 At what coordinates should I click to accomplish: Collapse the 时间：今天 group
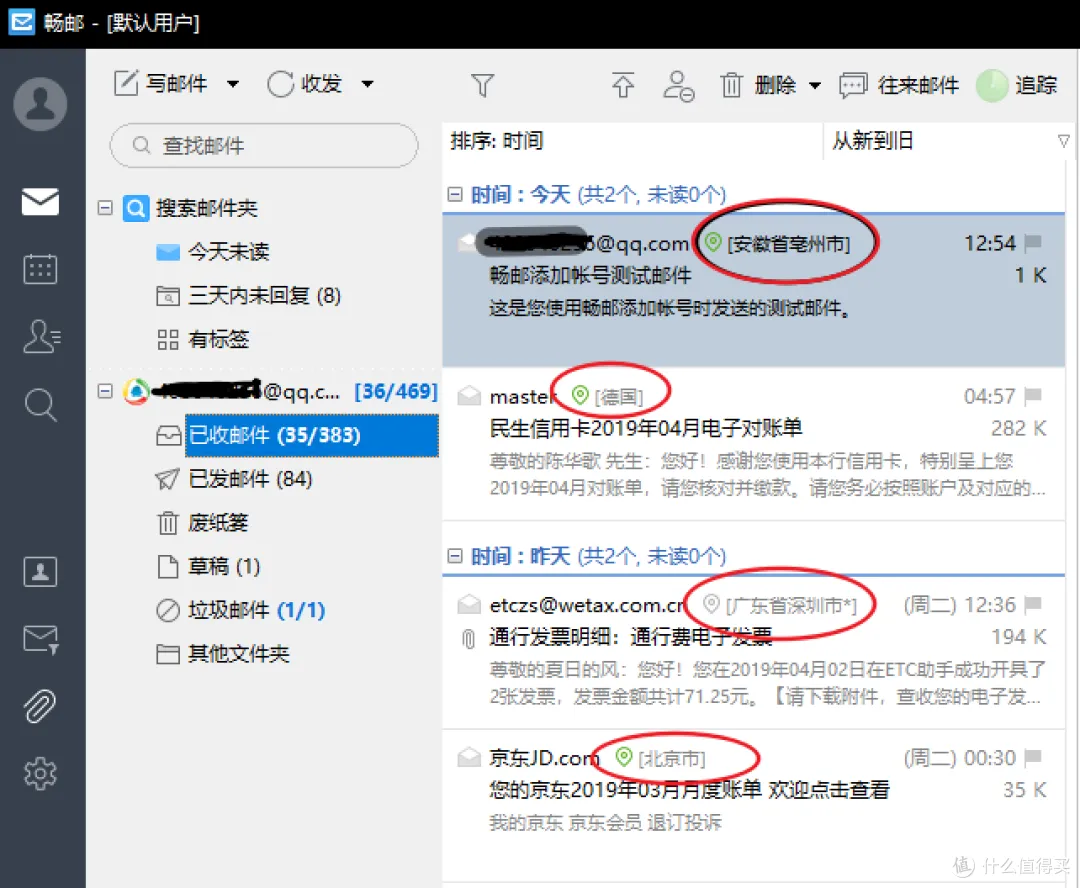click(455, 194)
